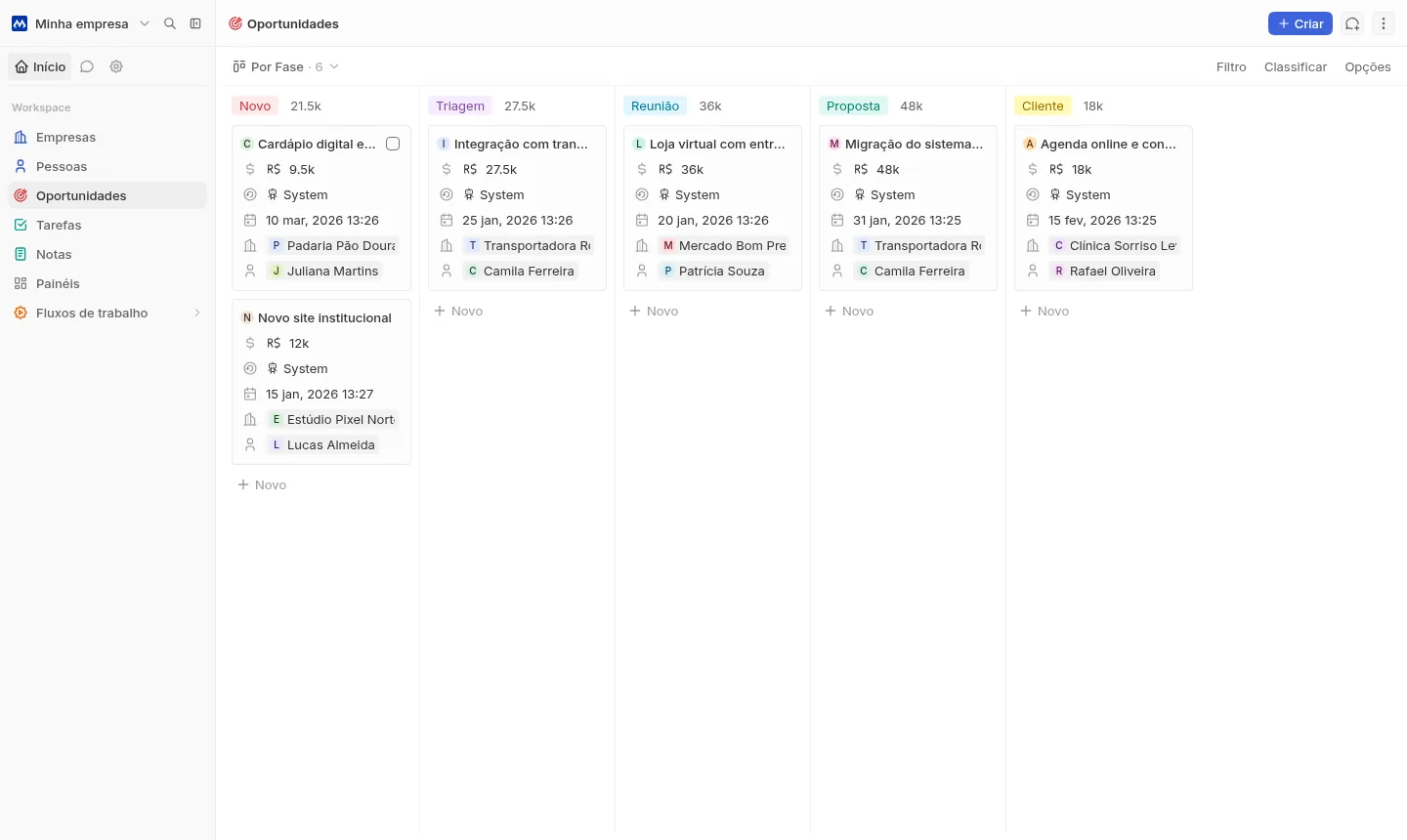The width and height of the screenshot is (1407, 840).
Task: Click the Triagem purple stage tag
Action: (460, 105)
